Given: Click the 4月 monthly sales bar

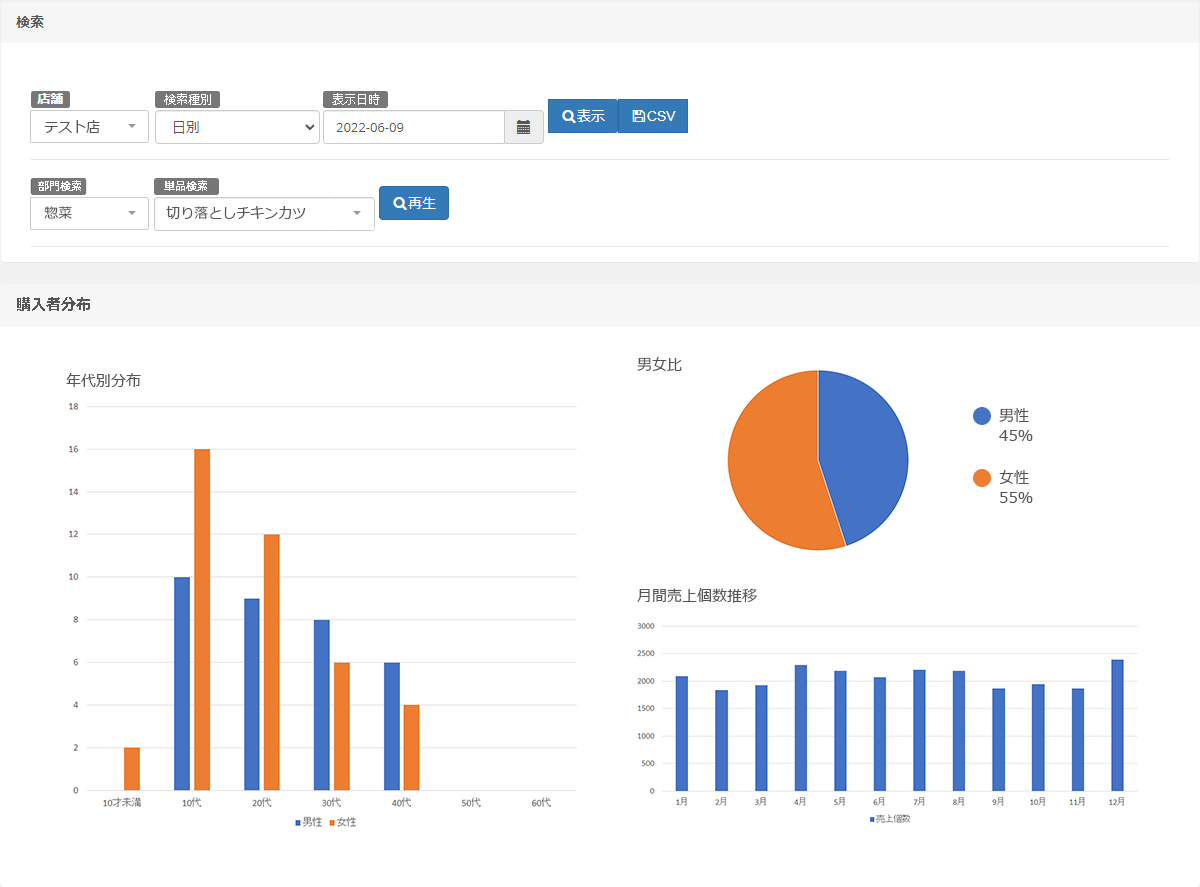Looking at the screenshot, I should [800, 727].
